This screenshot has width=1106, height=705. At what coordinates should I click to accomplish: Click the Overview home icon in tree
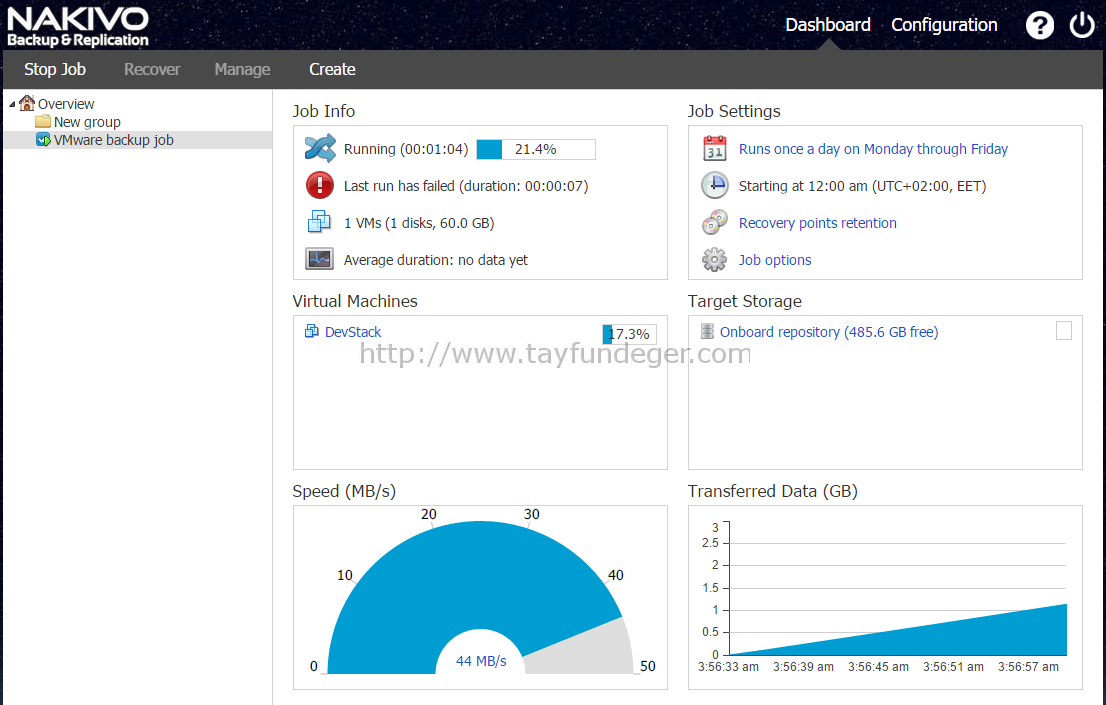(x=27, y=103)
